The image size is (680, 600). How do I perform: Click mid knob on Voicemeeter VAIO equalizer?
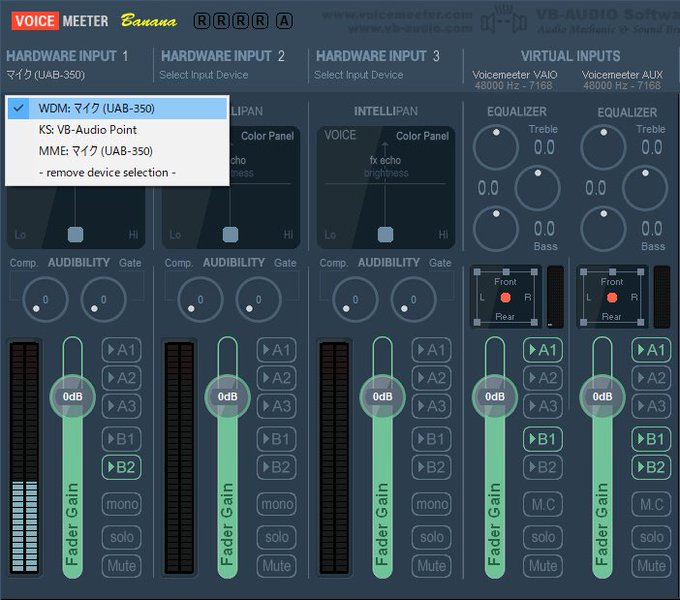pos(537,188)
